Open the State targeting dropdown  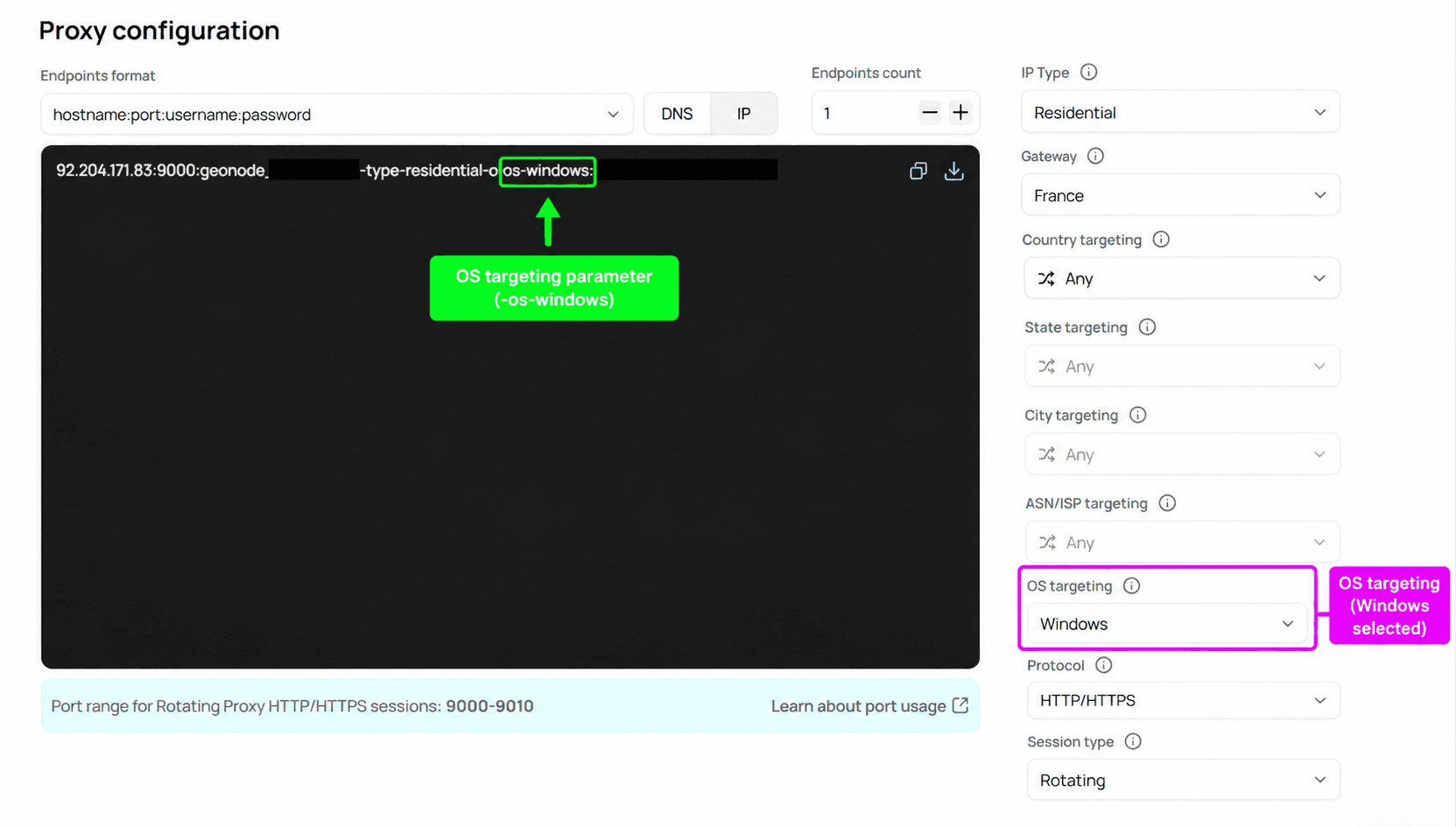tap(1181, 366)
